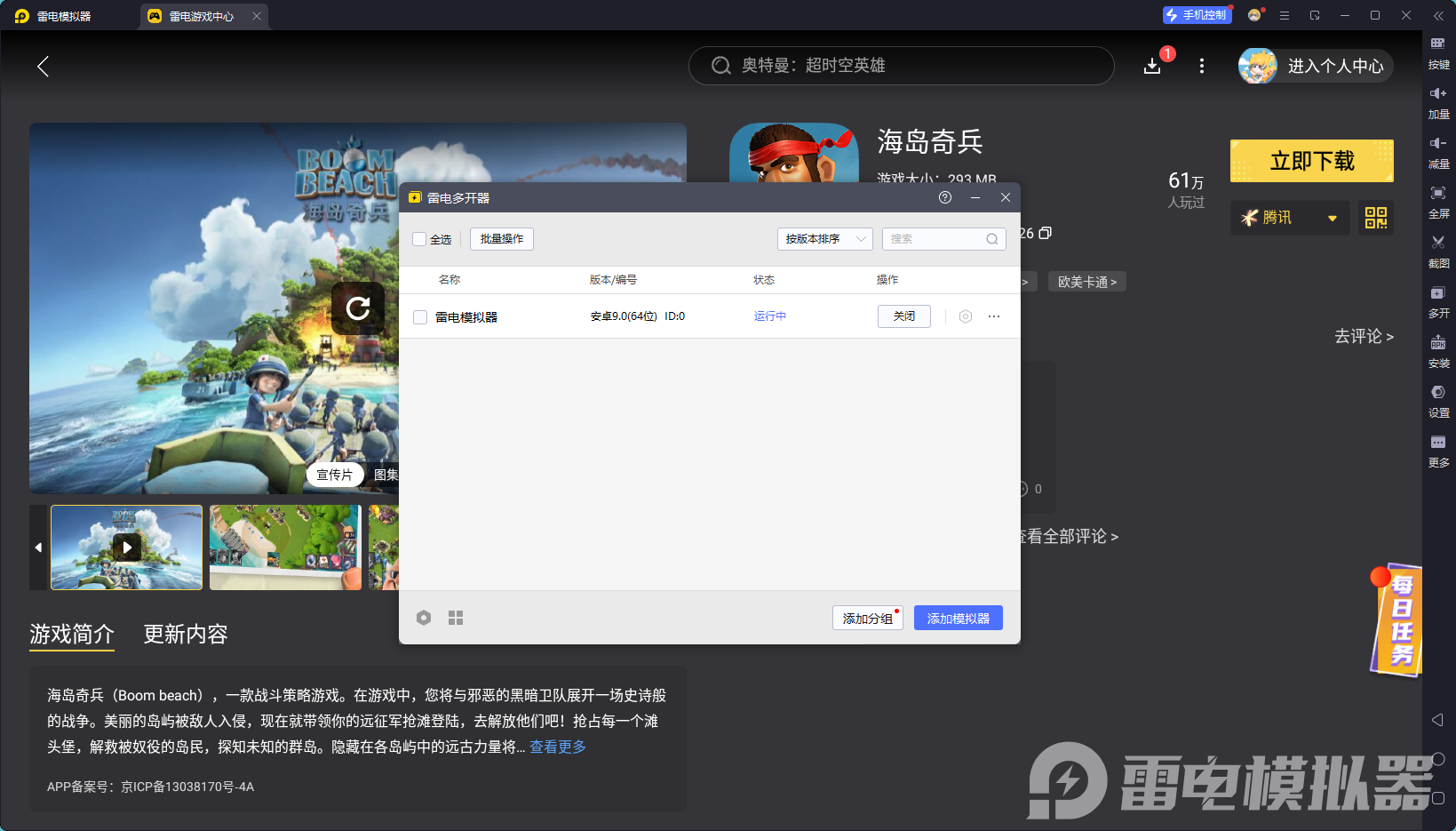Screen dimensions: 1456x831
Task: Open the three-dot more menu for 雷电模拟器 row
Action: (x=994, y=316)
